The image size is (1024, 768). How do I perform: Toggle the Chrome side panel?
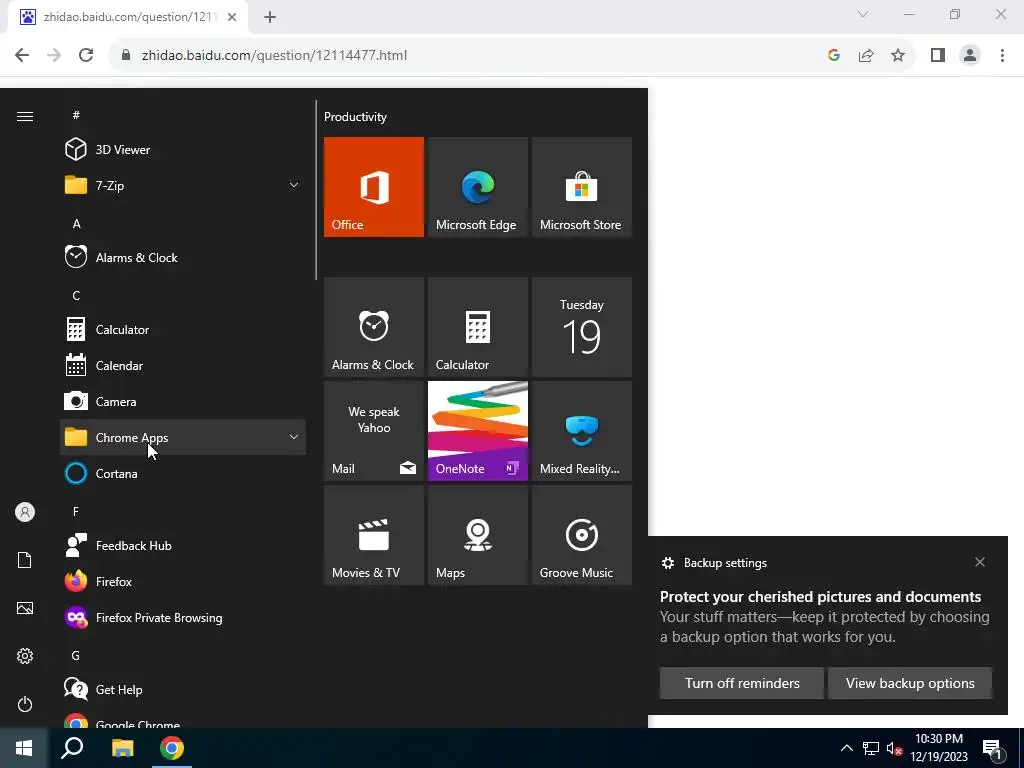pyautogui.click(x=938, y=55)
